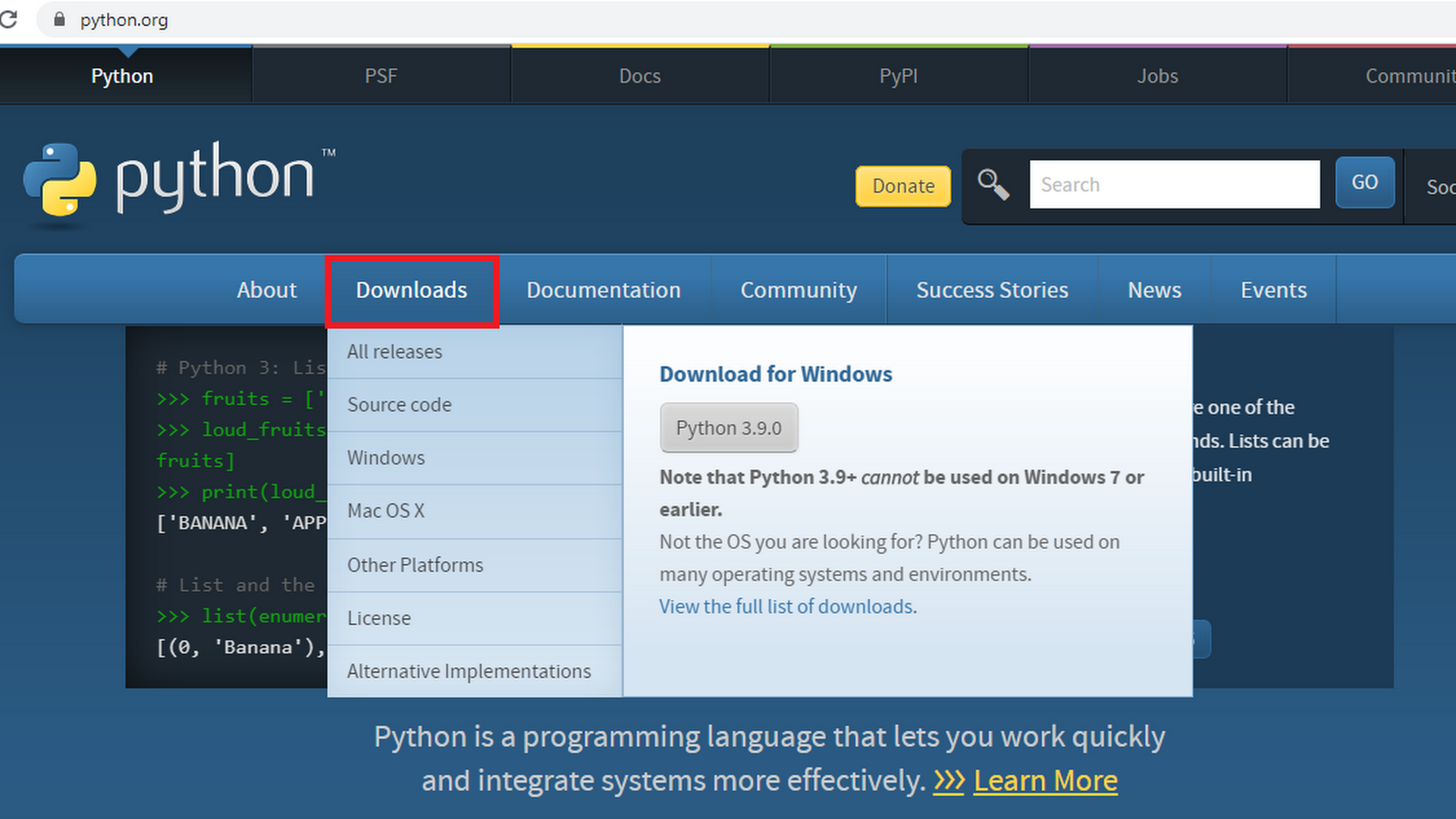This screenshot has height=819, width=1456.
Task: Click the triple-chevron arrow before Learn More
Action: [949, 780]
